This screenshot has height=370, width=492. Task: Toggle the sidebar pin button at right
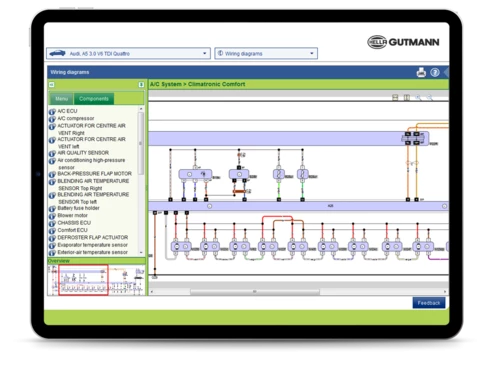tap(141, 85)
